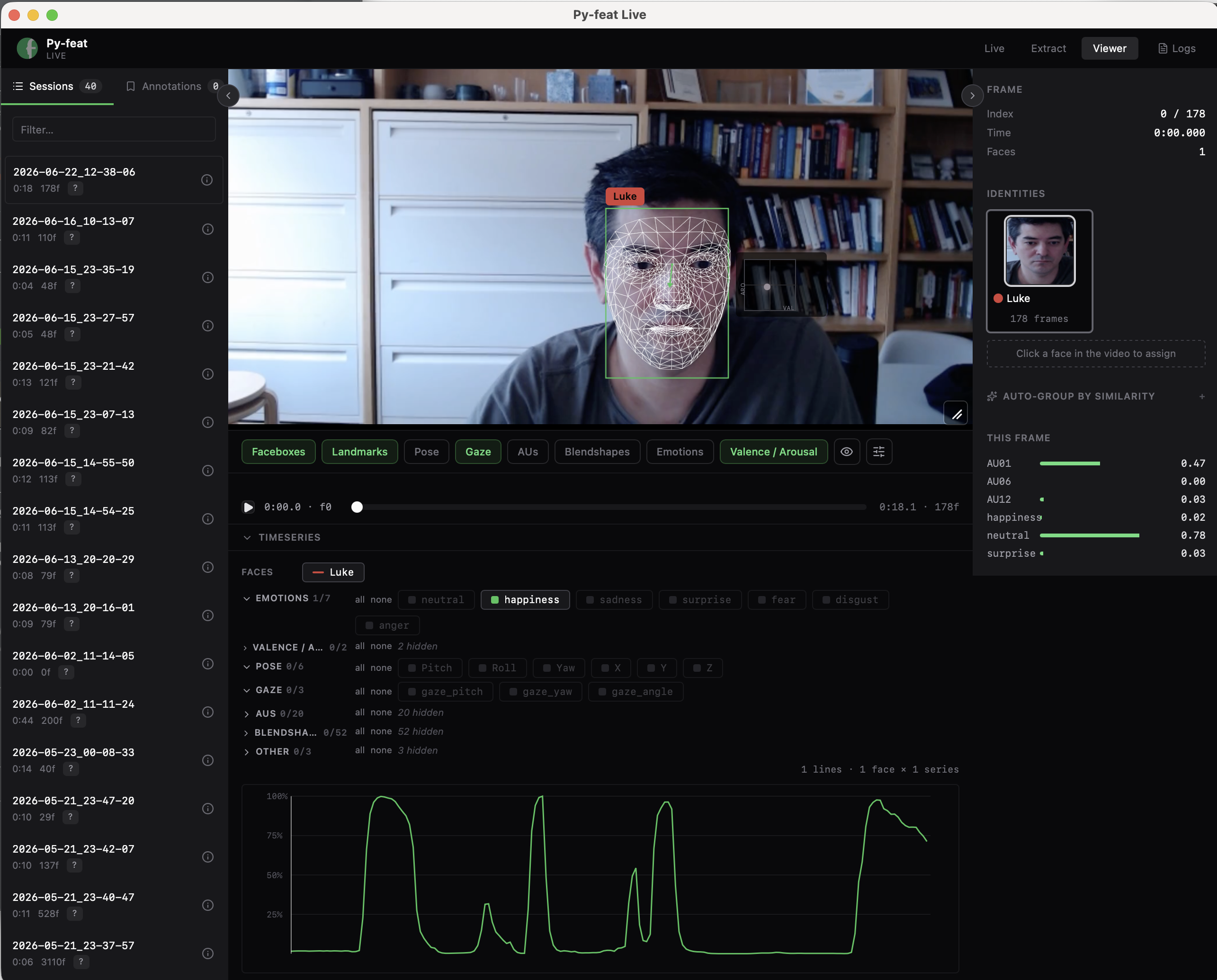Click 'all' in the AUS row
This screenshot has width=1217, height=980.
pos(360,713)
